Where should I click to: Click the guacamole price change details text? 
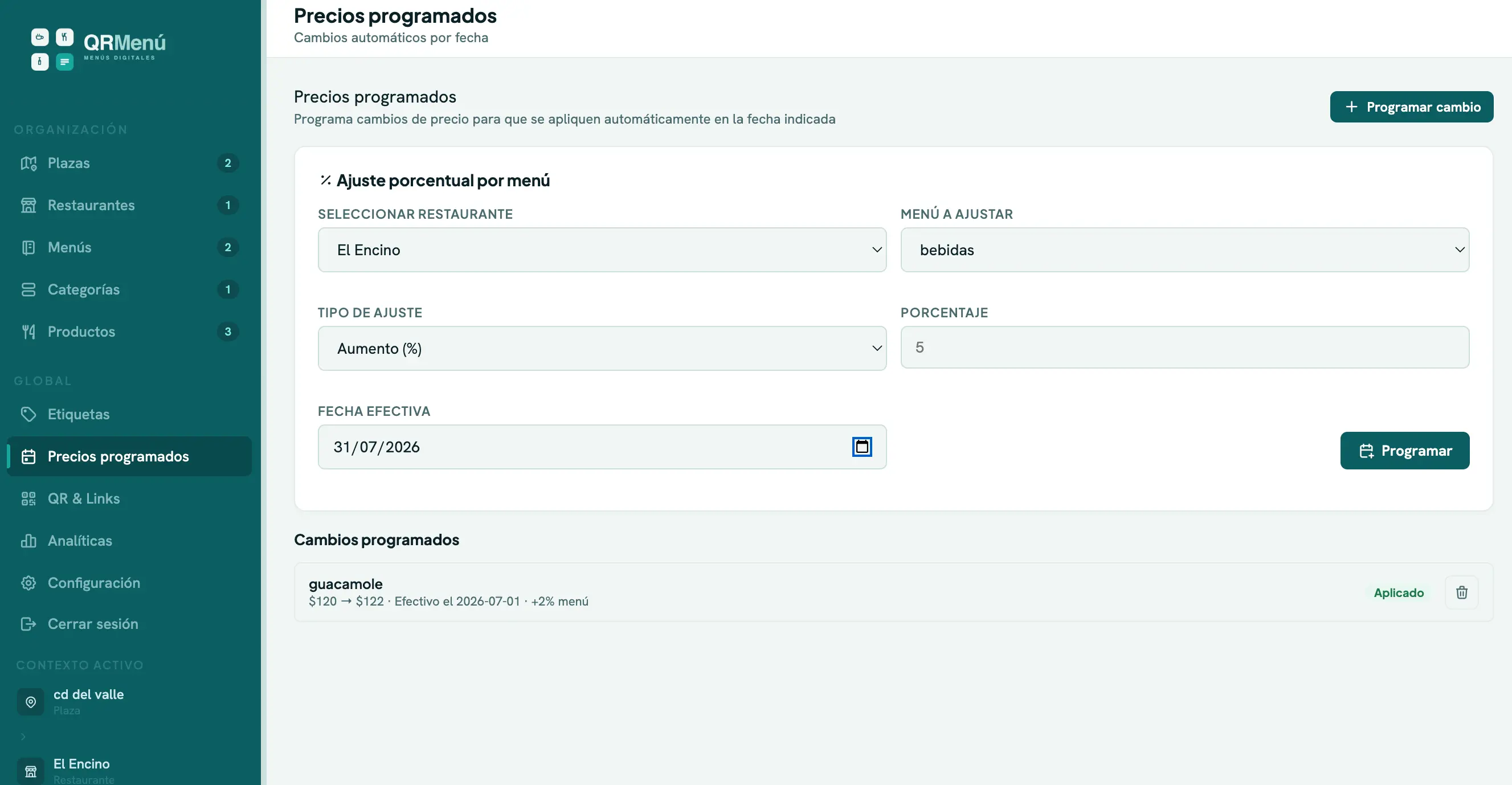pos(448,602)
